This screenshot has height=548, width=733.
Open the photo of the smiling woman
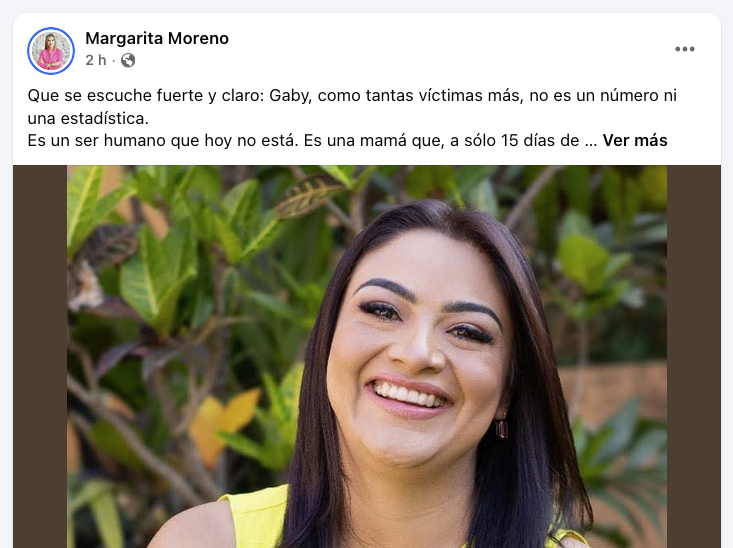tap(367, 356)
